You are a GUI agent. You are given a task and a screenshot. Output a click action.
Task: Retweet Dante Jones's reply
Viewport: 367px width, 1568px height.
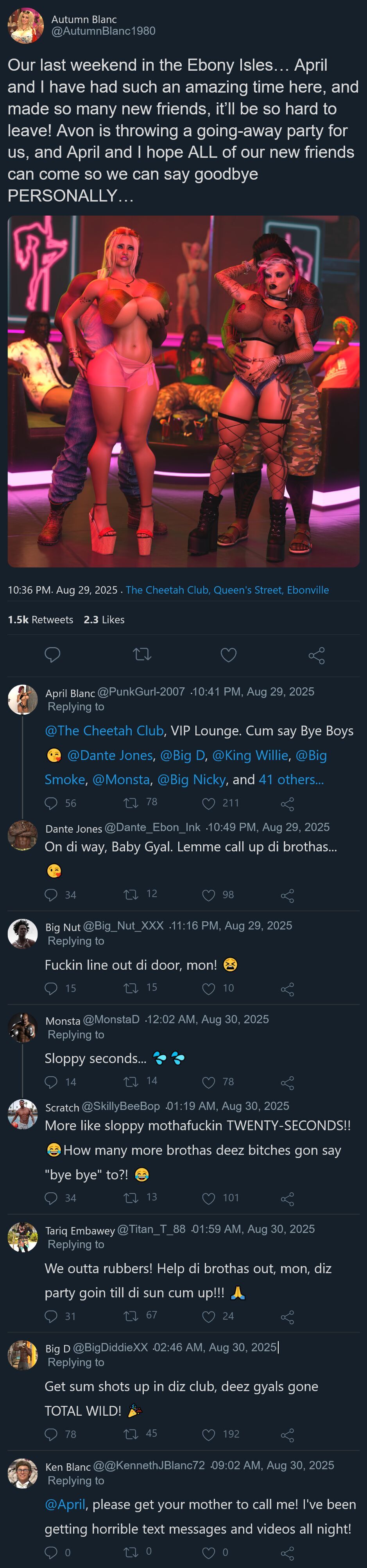[x=131, y=895]
